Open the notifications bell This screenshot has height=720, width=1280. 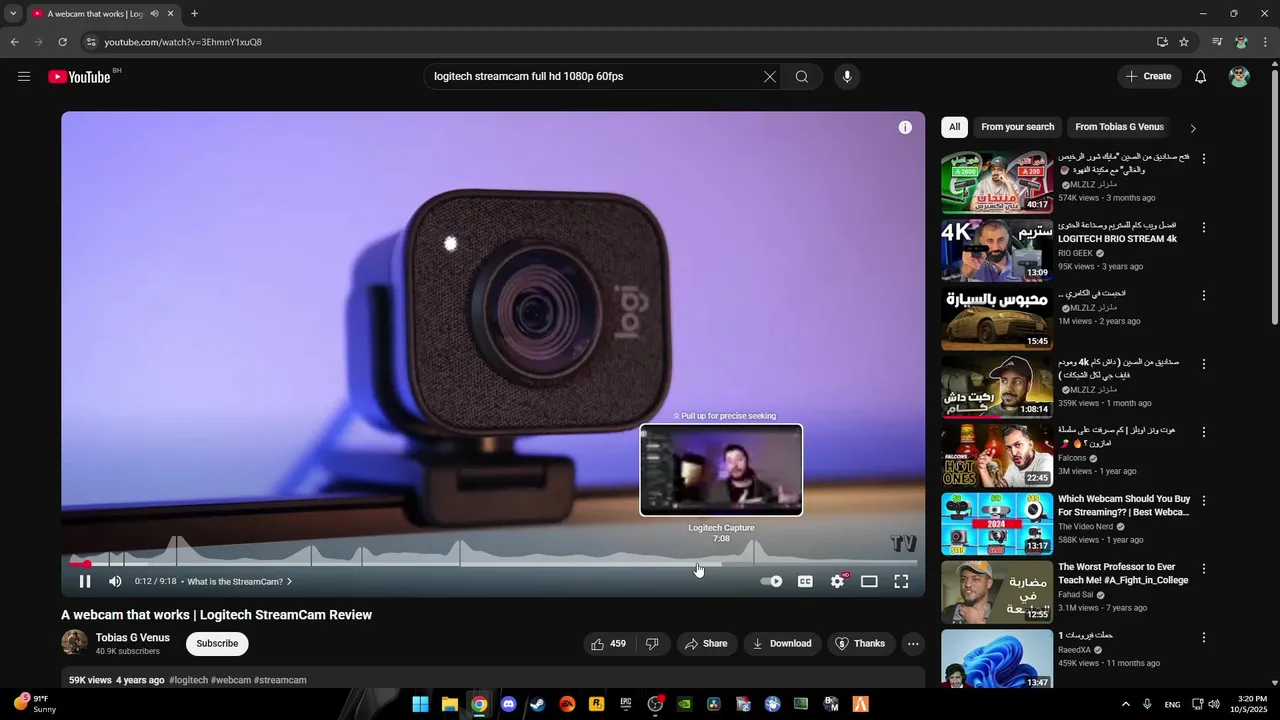pyautogui.click(x=1201, y=77)
